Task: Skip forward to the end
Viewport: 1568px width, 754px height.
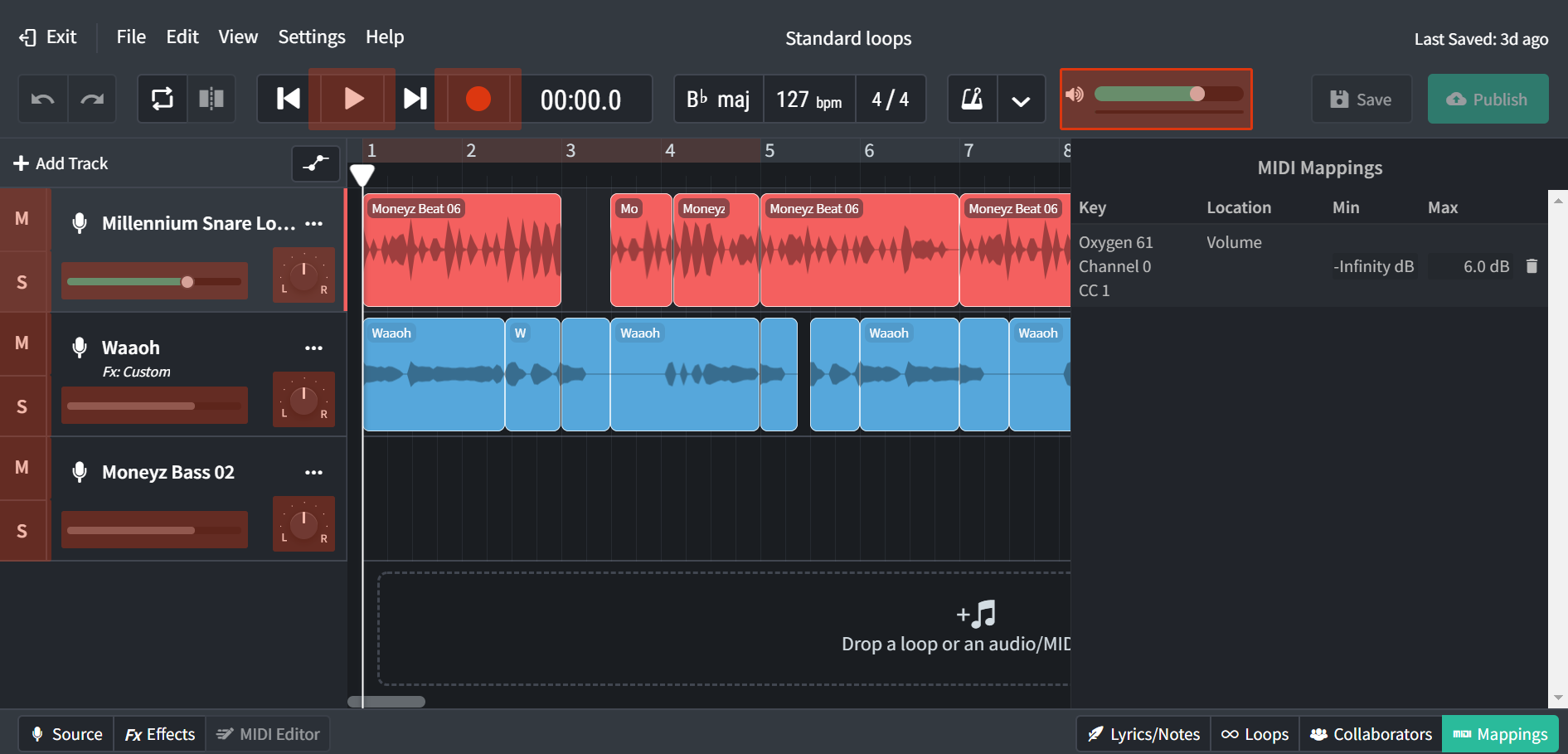Action: pos(415,100)
